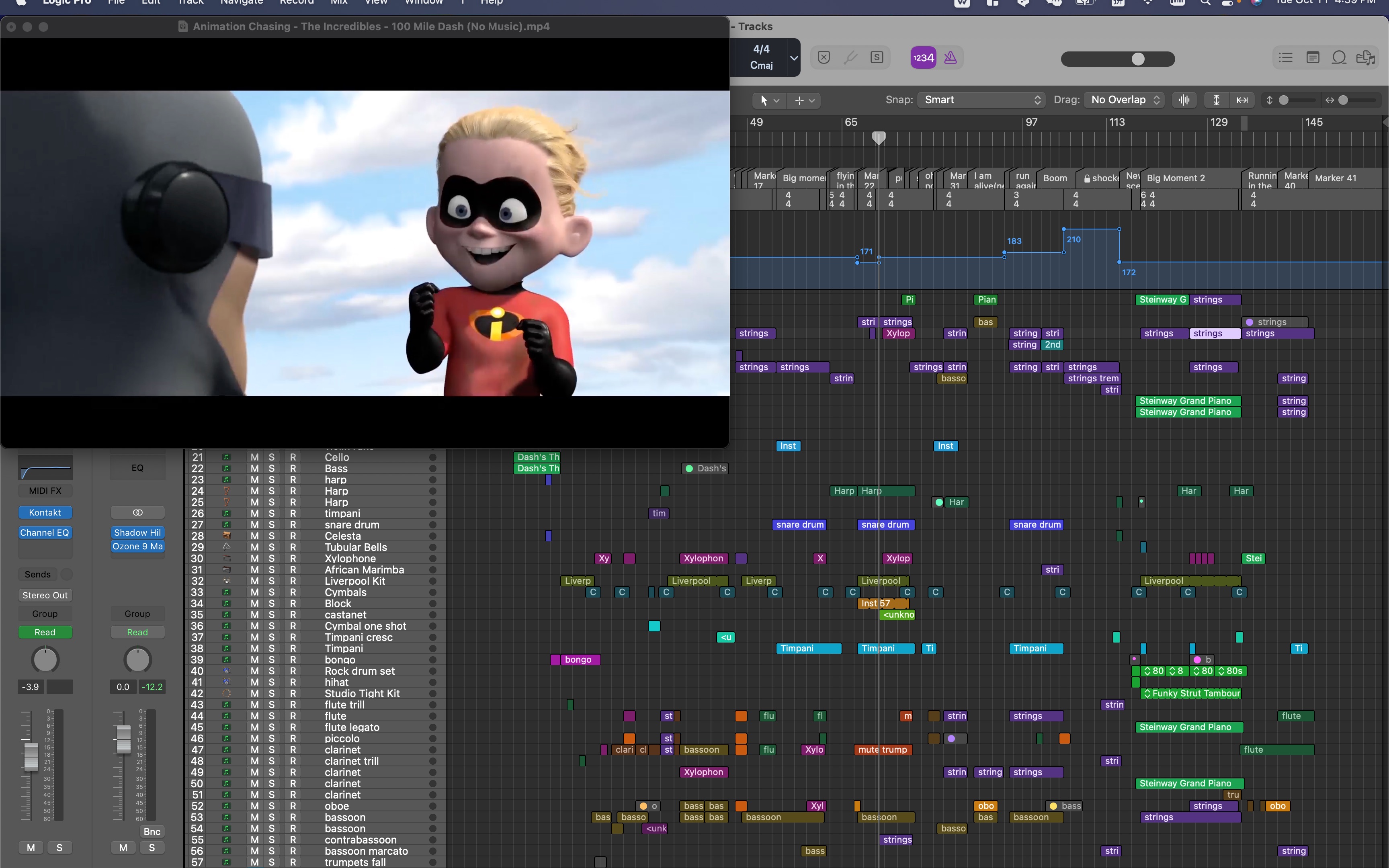Image resolution: width=1389 pixels, height=868 pixels.
Task: Open the green Read automation menu
Action: point(45,632)
